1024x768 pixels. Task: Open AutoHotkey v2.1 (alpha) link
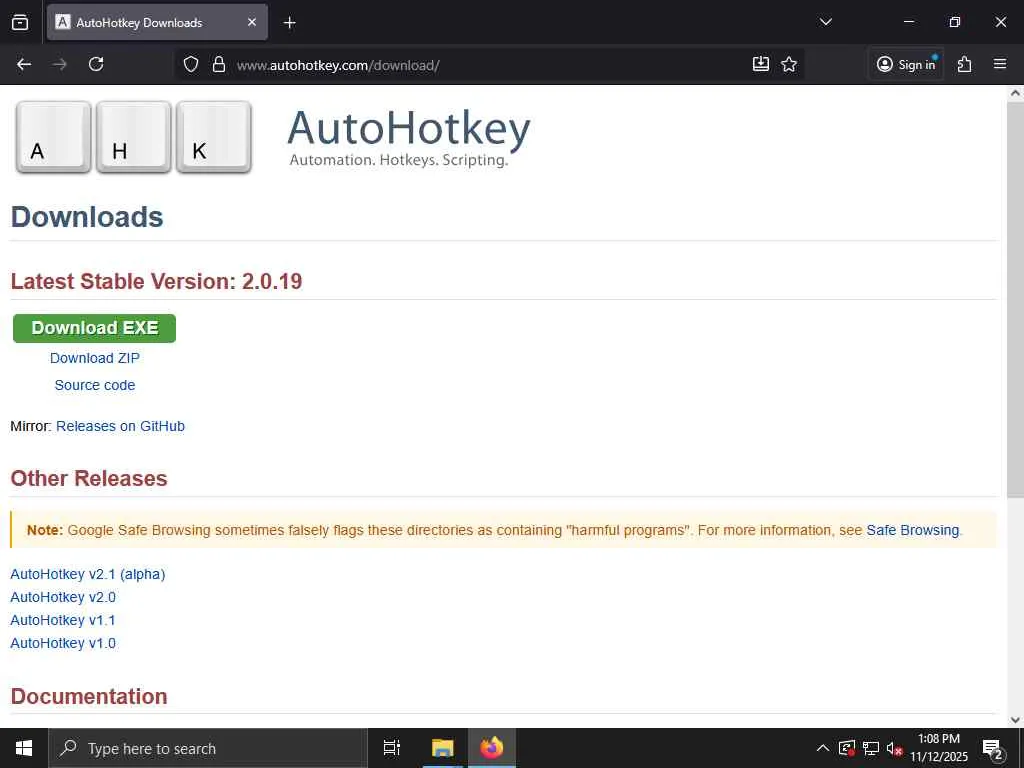pyautogui.click(x=88, y=574)
